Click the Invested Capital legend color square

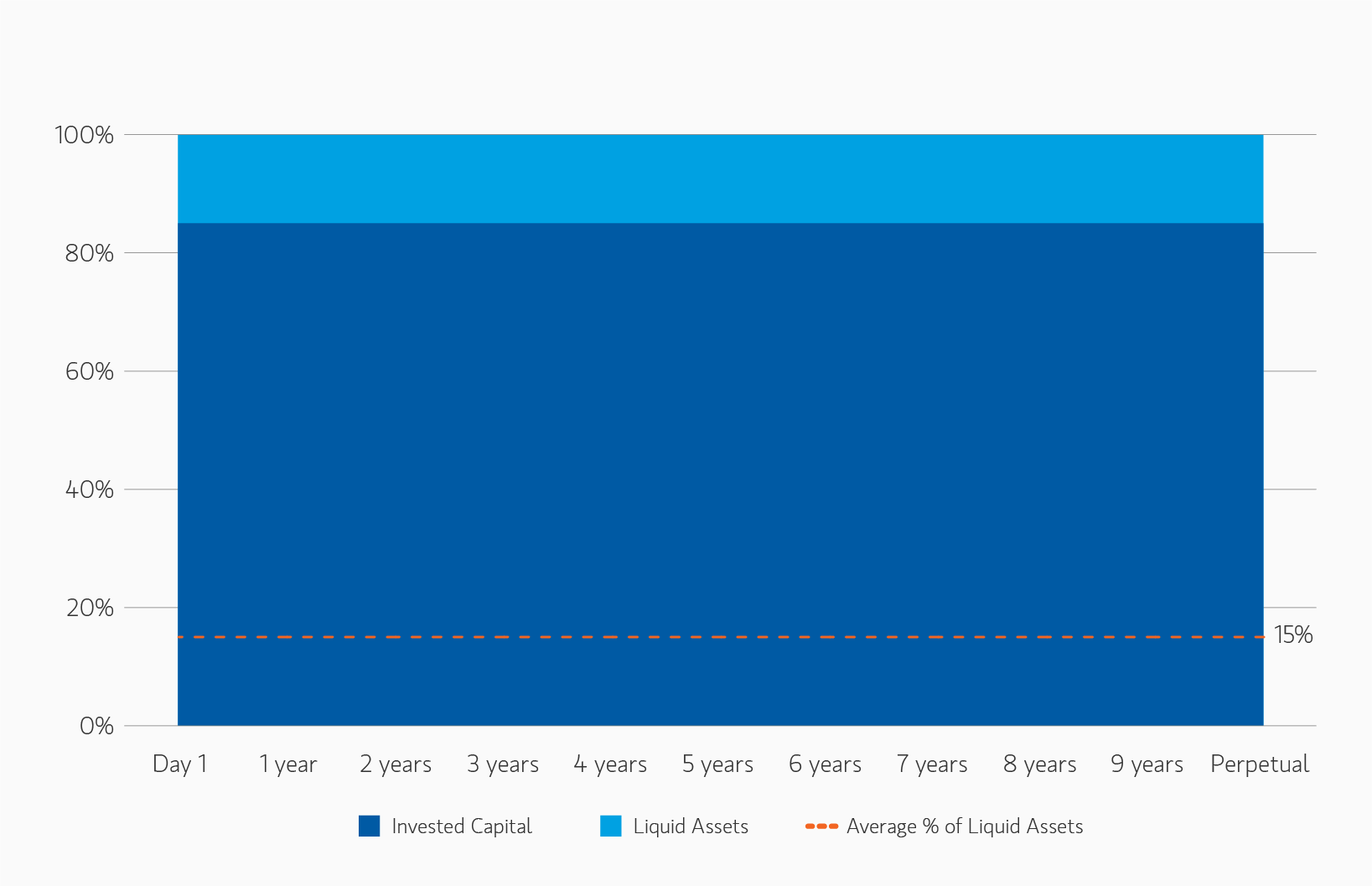(369, 826)
